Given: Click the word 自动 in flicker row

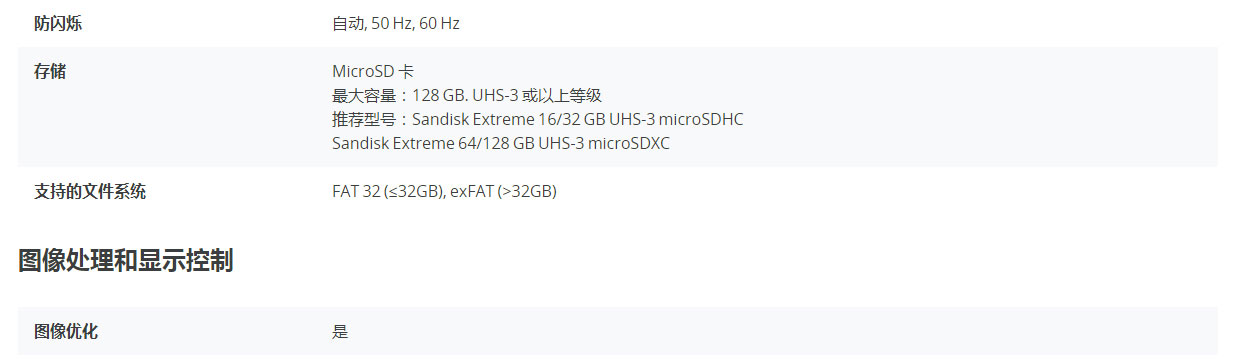Looking at the screenshot, I should pyautogui.click(x=347, y=23).
